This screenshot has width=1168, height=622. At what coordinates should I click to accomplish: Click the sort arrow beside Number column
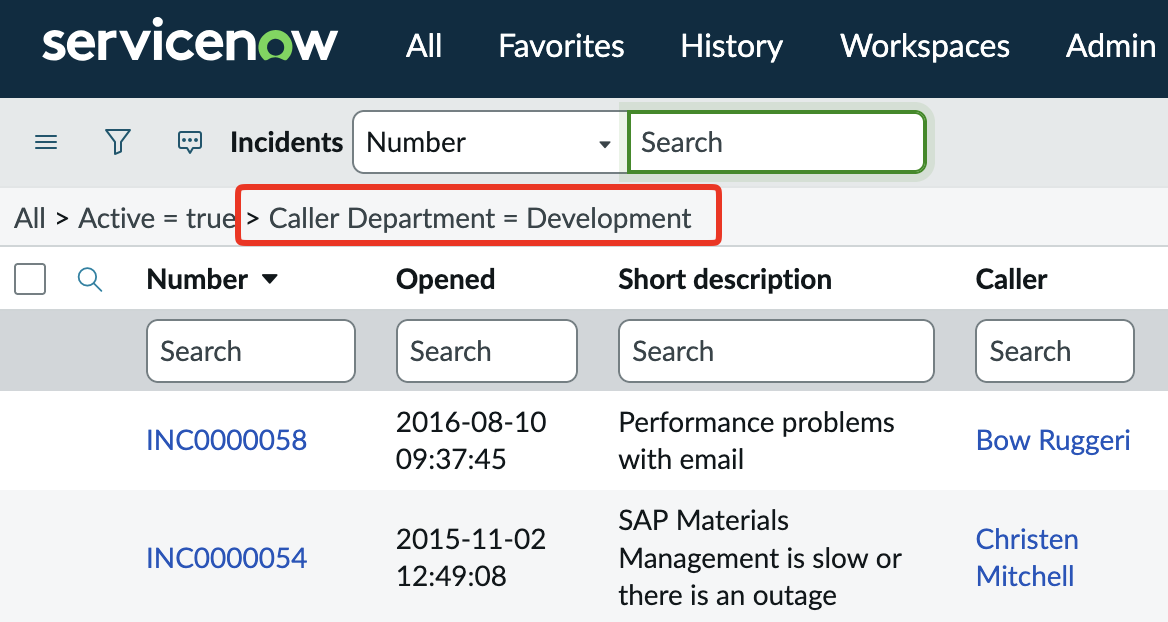(x=269, y=280)
